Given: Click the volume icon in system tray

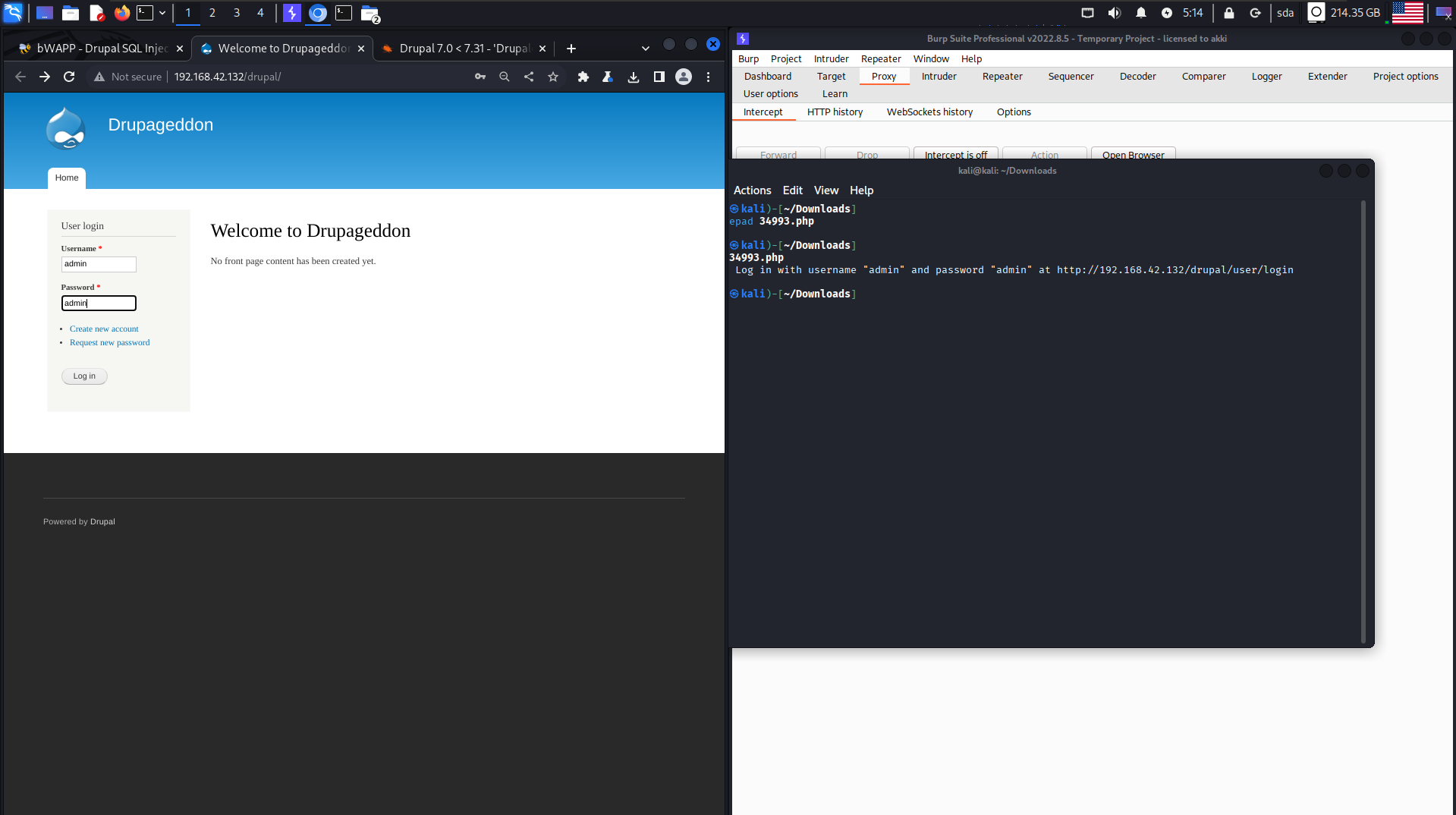Looking at the screenshot, I should point(1115,13).
